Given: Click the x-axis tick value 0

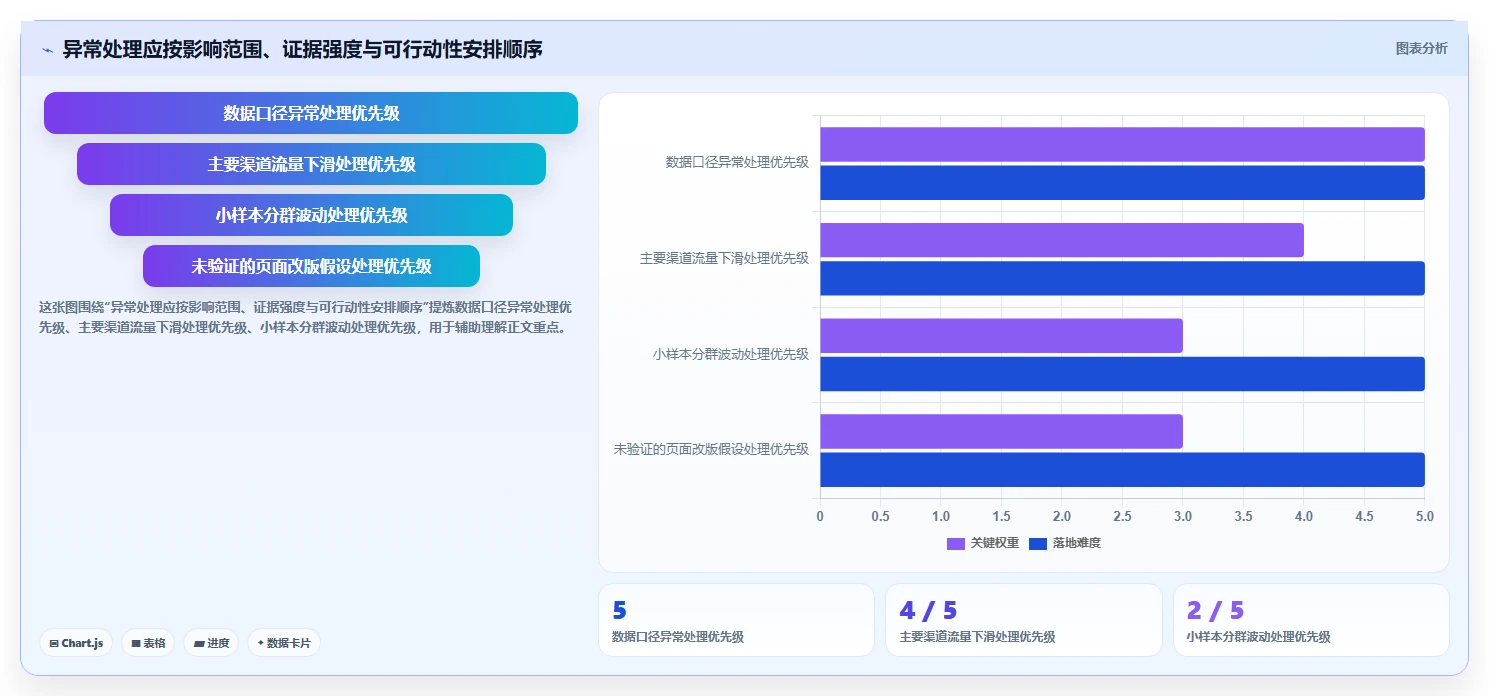Looking at the screenshot, I should click(x=820, y=516).
